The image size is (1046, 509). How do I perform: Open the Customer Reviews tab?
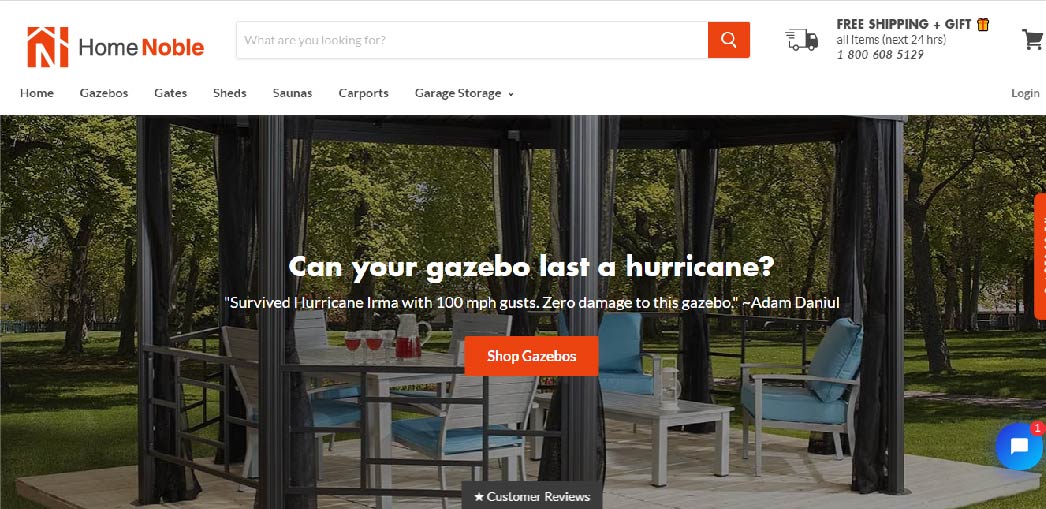532,496
